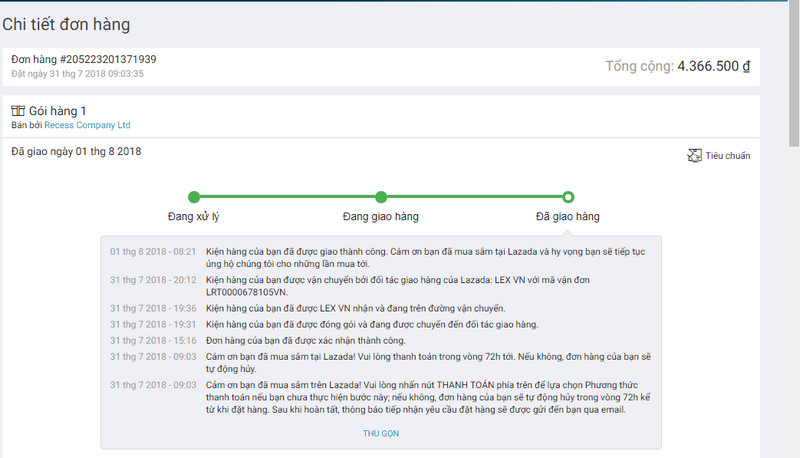Select the Đã giao hàng step label

tap(568, 216)
